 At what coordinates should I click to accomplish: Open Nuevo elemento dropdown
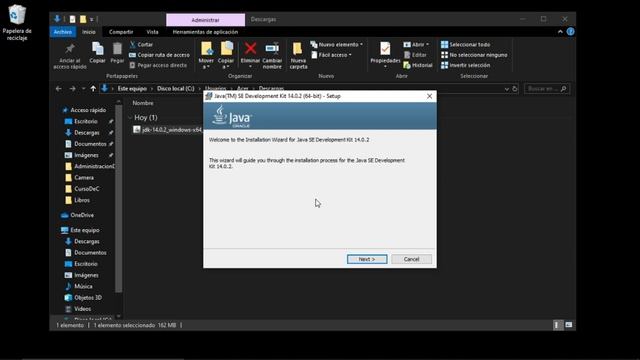pos(336,44)
